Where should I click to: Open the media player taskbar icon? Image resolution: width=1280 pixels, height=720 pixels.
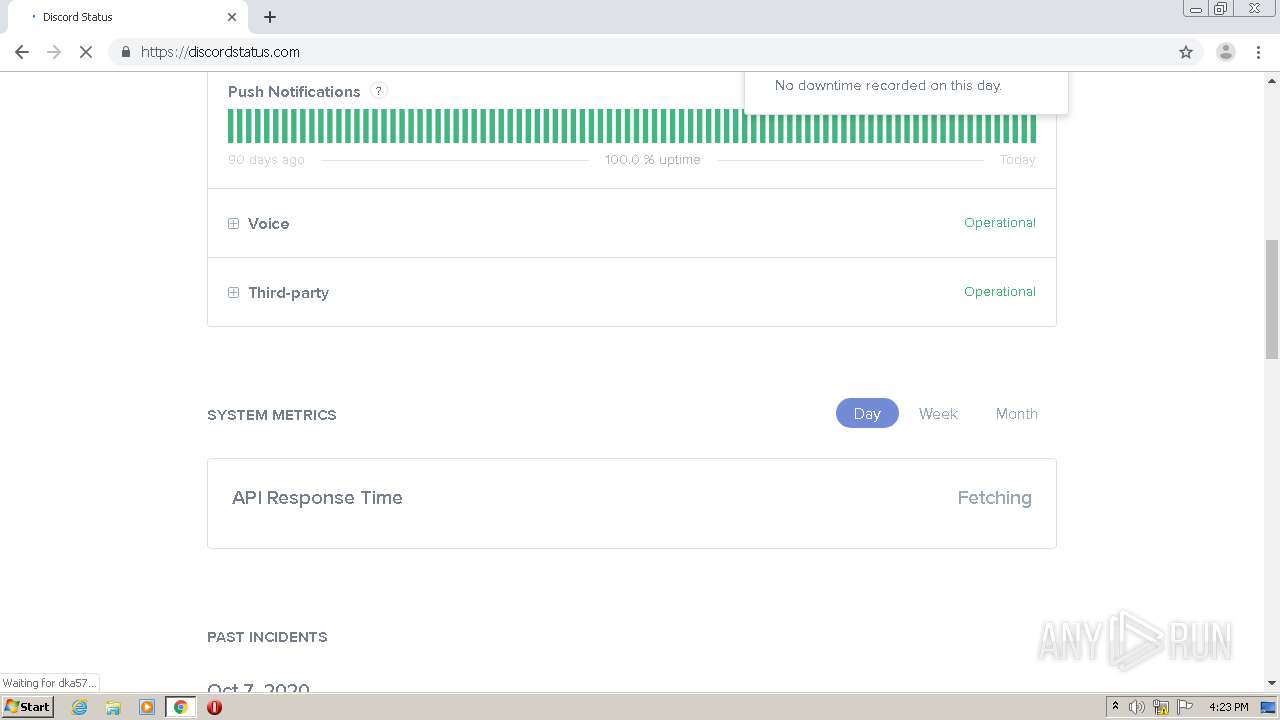(146, 707)
